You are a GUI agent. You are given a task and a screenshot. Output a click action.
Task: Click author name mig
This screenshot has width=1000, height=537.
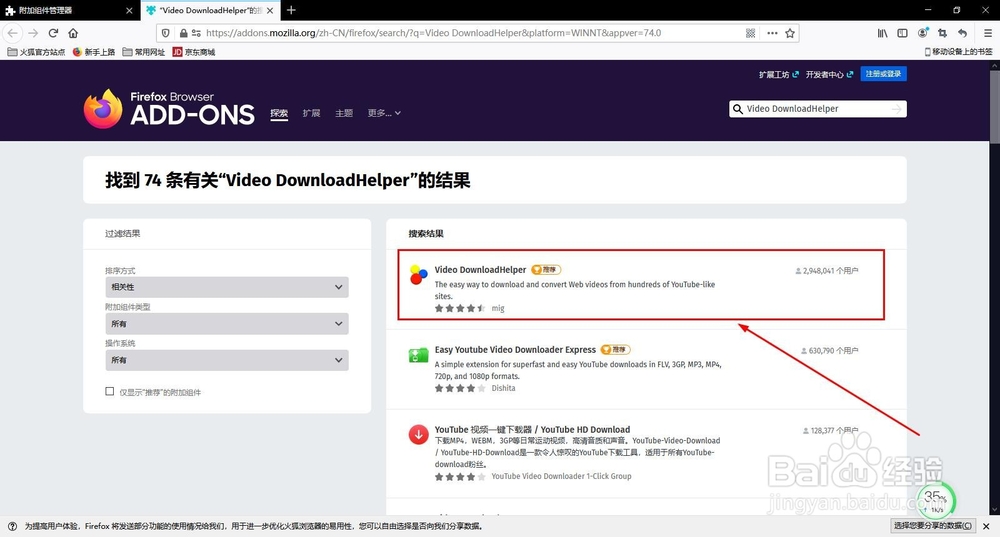tap(497, 308)
